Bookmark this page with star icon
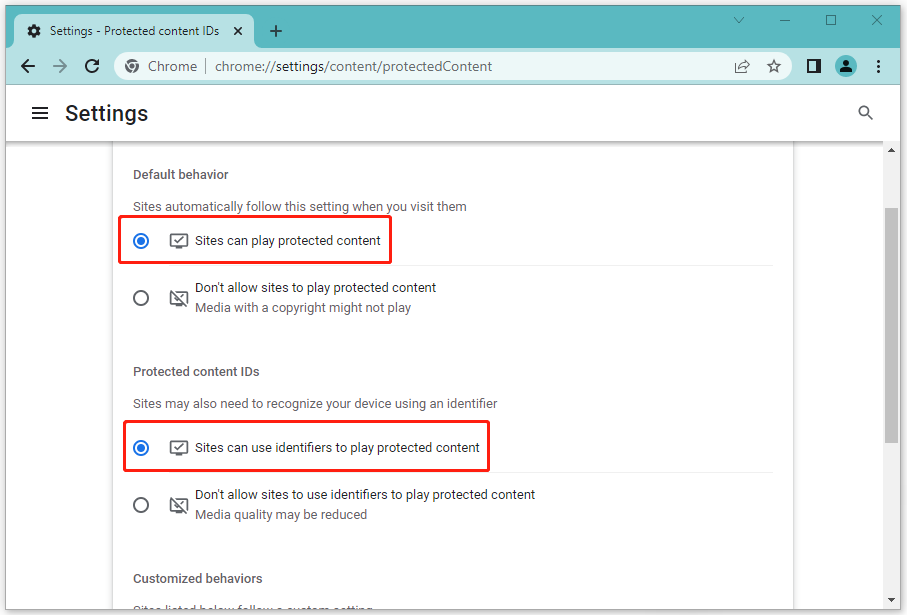The image size is (907, 615). point(773,66)
